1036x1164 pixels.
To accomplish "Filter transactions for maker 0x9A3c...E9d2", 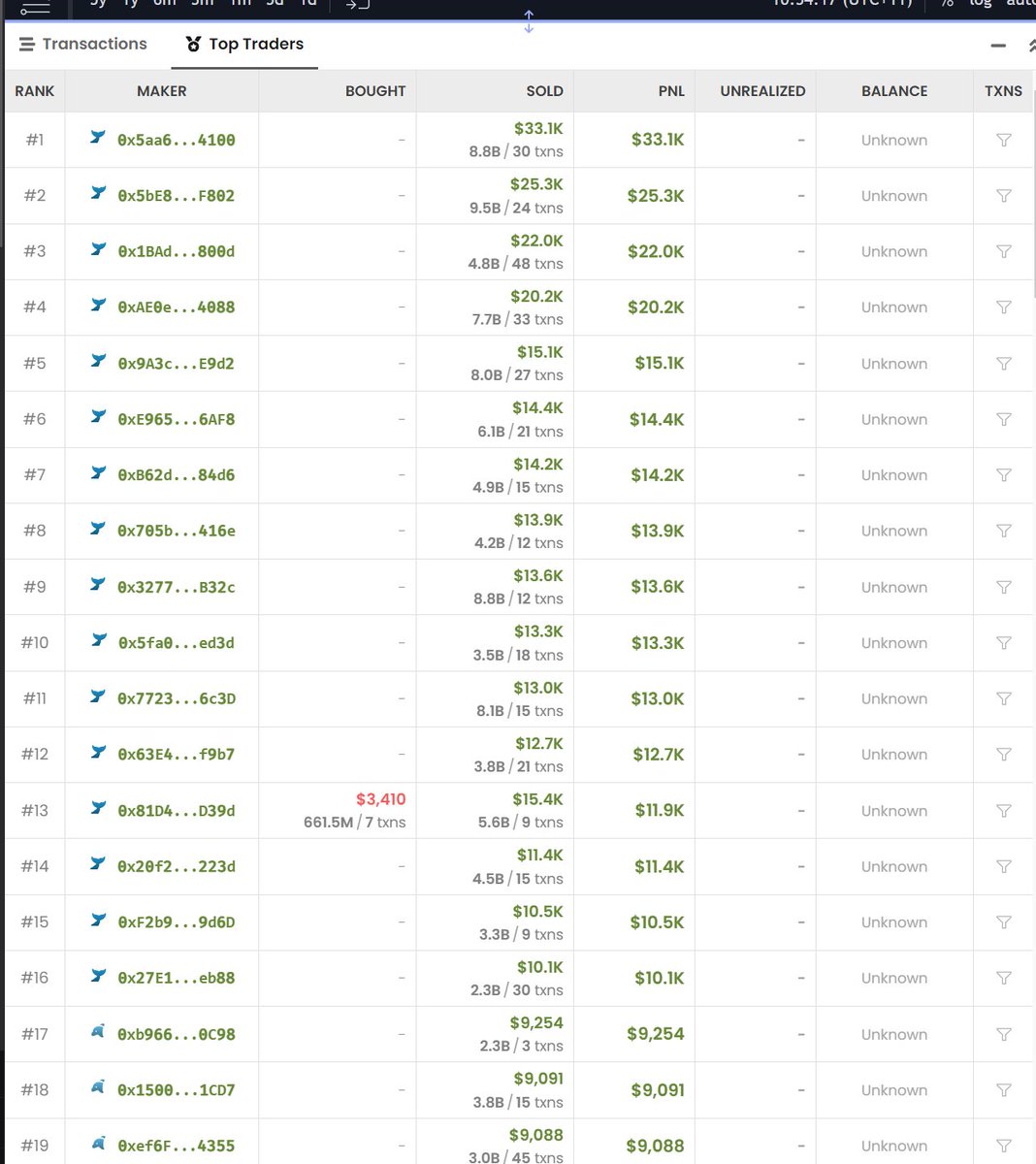I will pos(1004,364).
